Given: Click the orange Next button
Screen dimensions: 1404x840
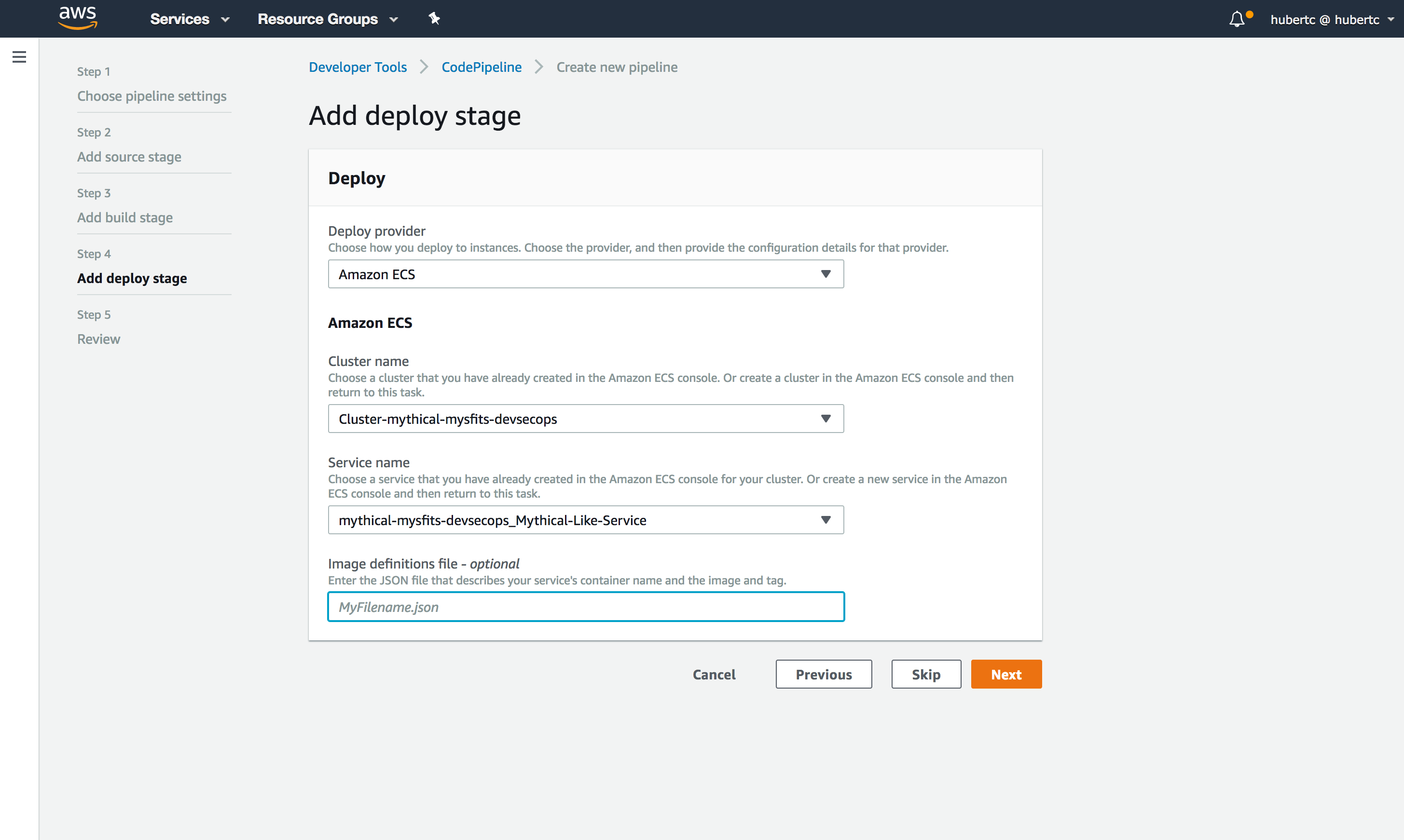Looking at the screenshot, I should [1006, 674].
